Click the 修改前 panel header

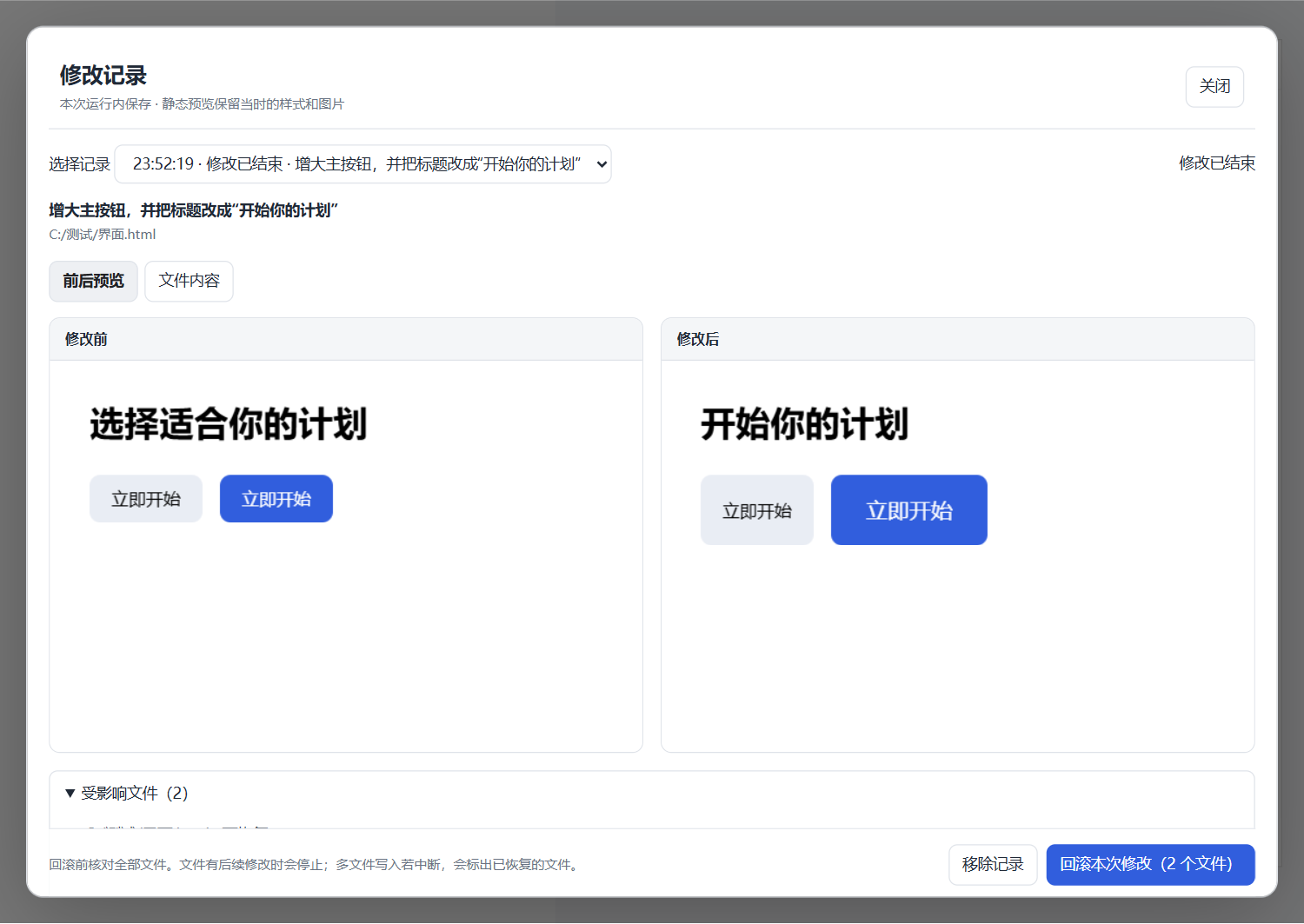(x=346, y=340)
